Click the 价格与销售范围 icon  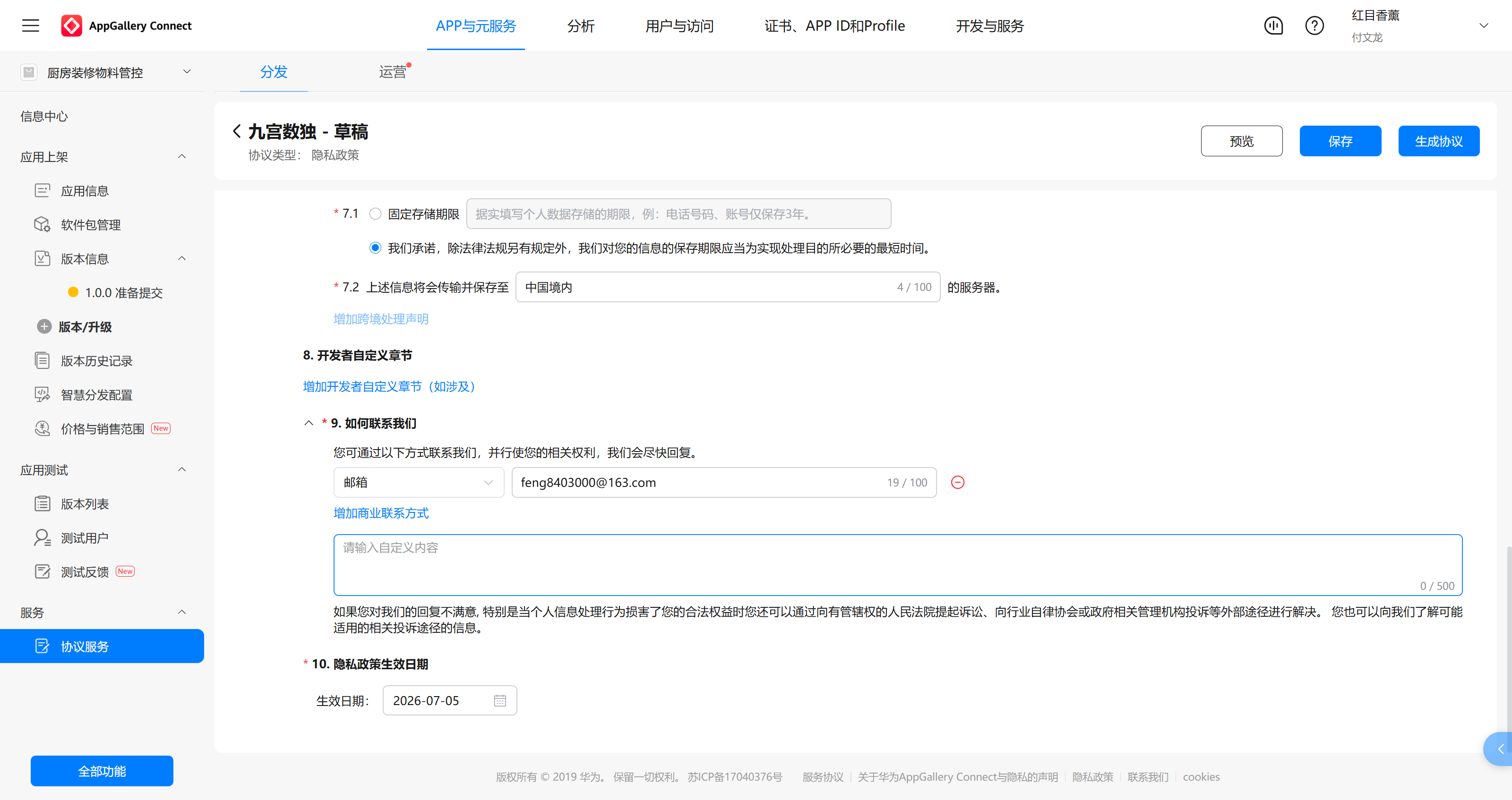pos(42,429)
